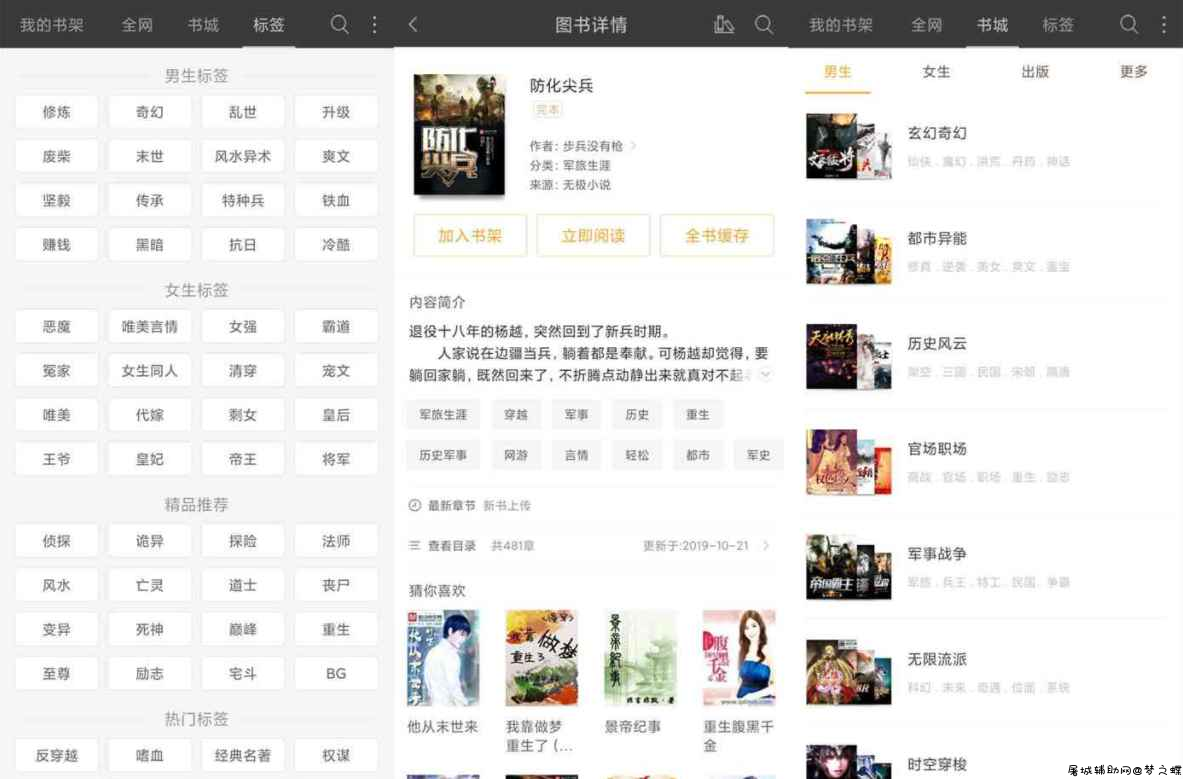
Task: Tap the 最新章节 latest chapter row
Action: pyautogui.click(x=592, y=505)
